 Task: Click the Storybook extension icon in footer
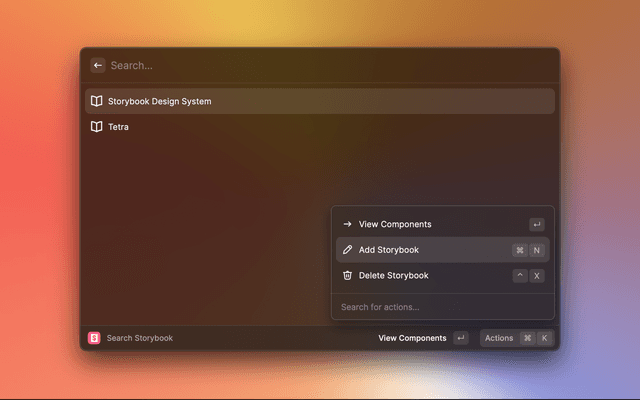(94, 338)
